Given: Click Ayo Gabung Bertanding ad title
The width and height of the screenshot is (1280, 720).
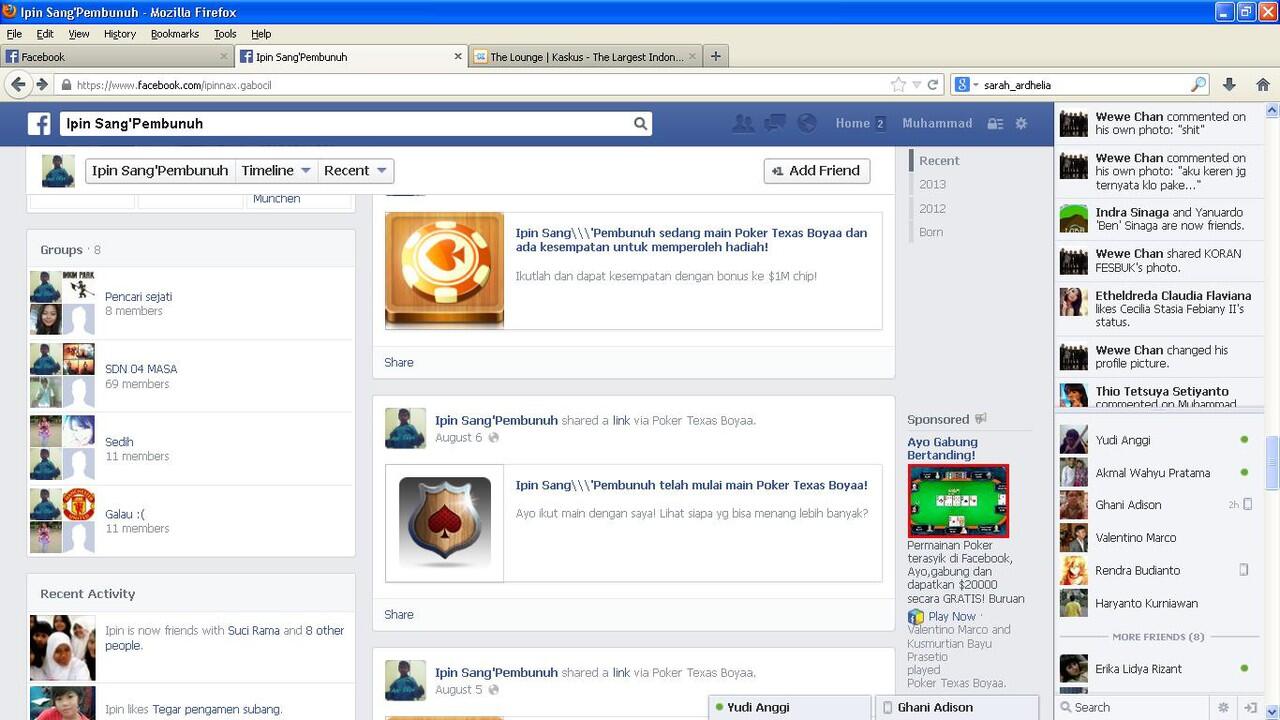Looking at the screenshot, I should click(942, 448).
